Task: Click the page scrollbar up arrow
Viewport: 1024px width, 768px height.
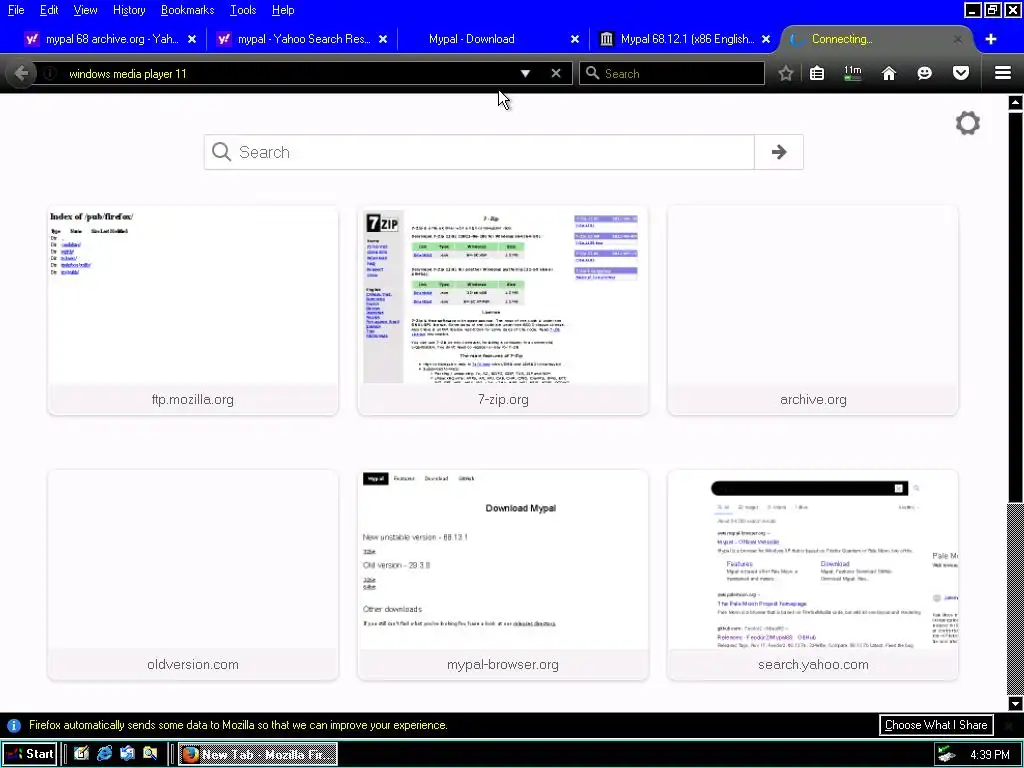Action: [x=1015, y=102]
